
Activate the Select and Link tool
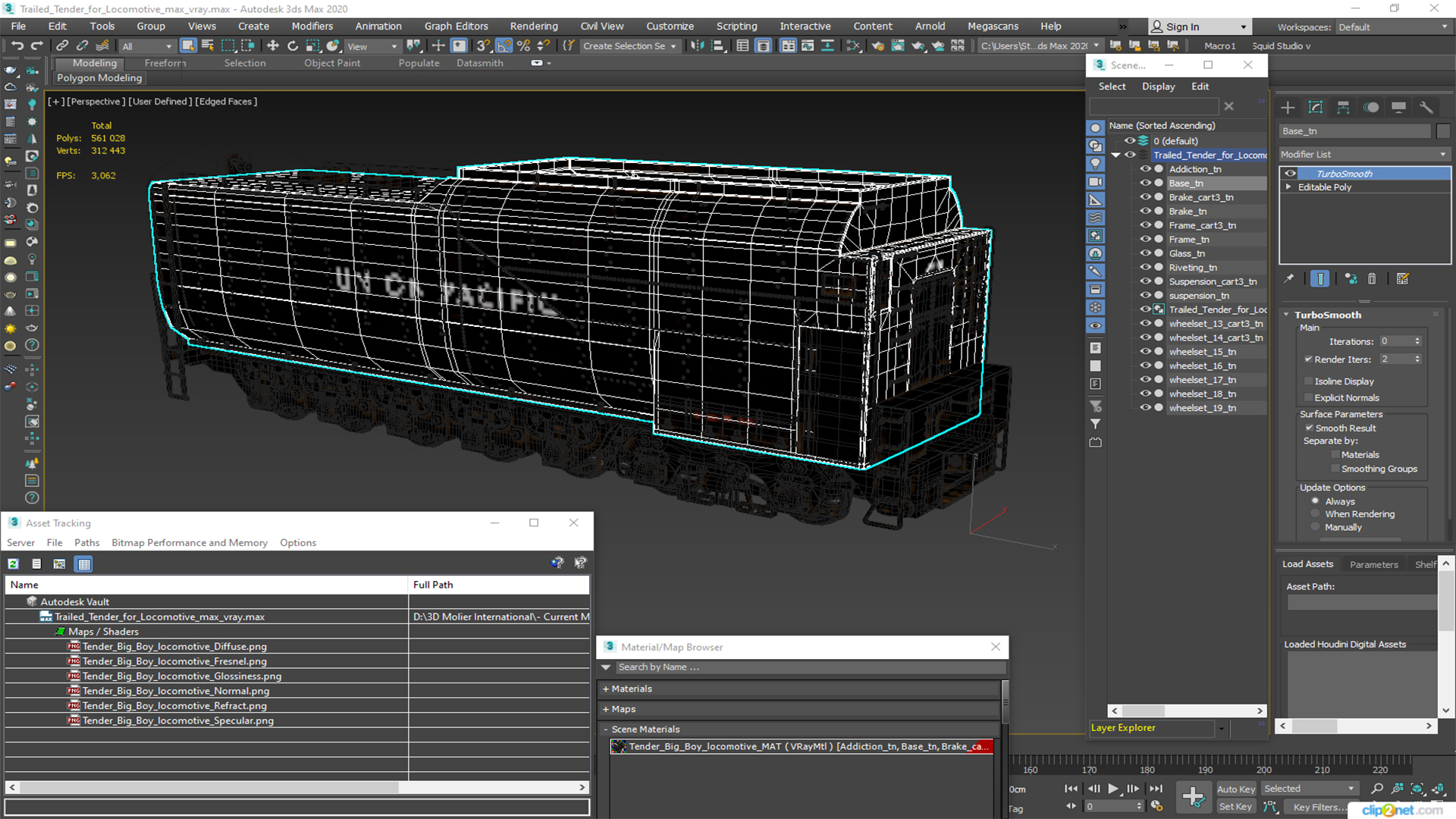click(x=62, y=46)
